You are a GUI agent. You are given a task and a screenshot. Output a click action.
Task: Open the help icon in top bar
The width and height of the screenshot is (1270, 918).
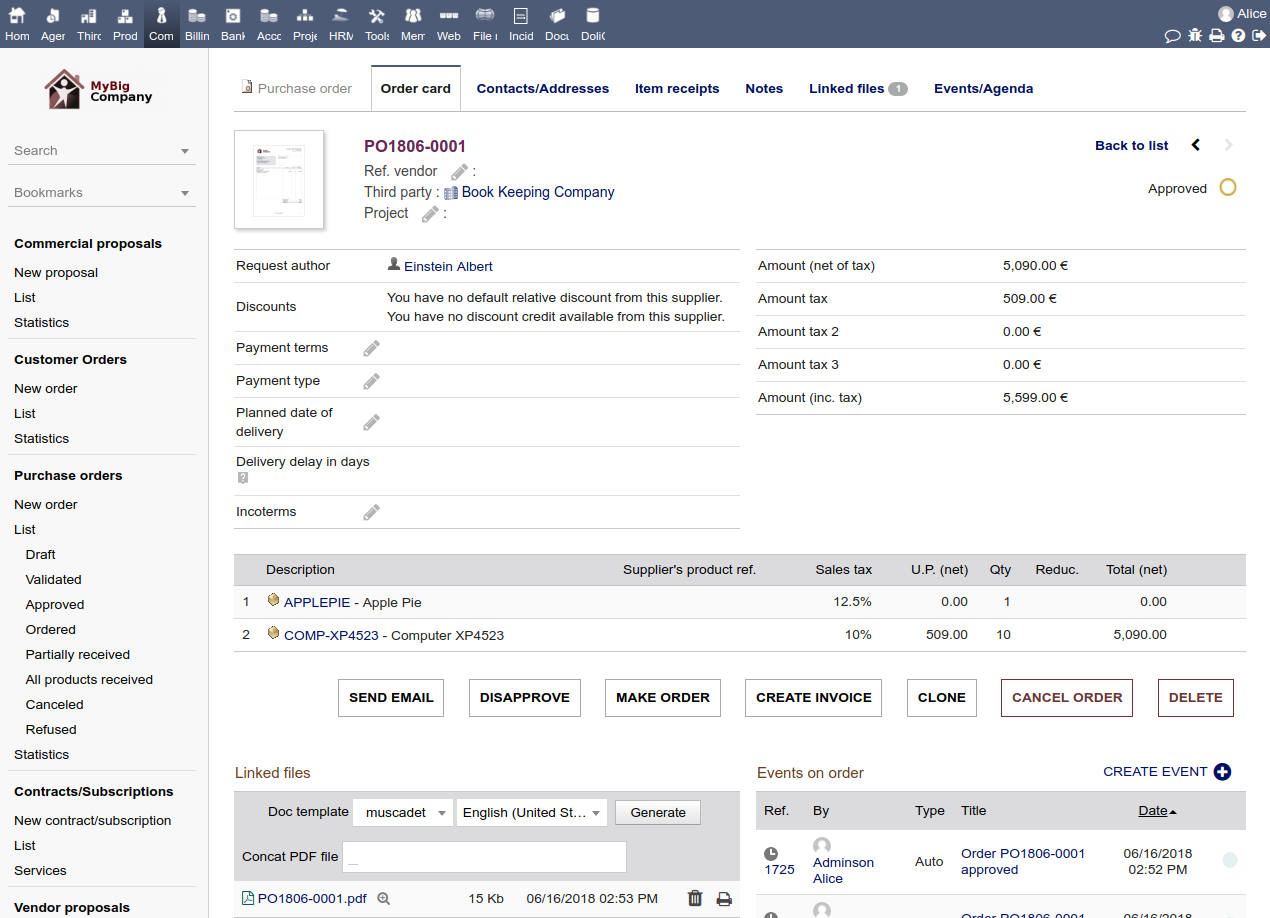point(1238,36)
